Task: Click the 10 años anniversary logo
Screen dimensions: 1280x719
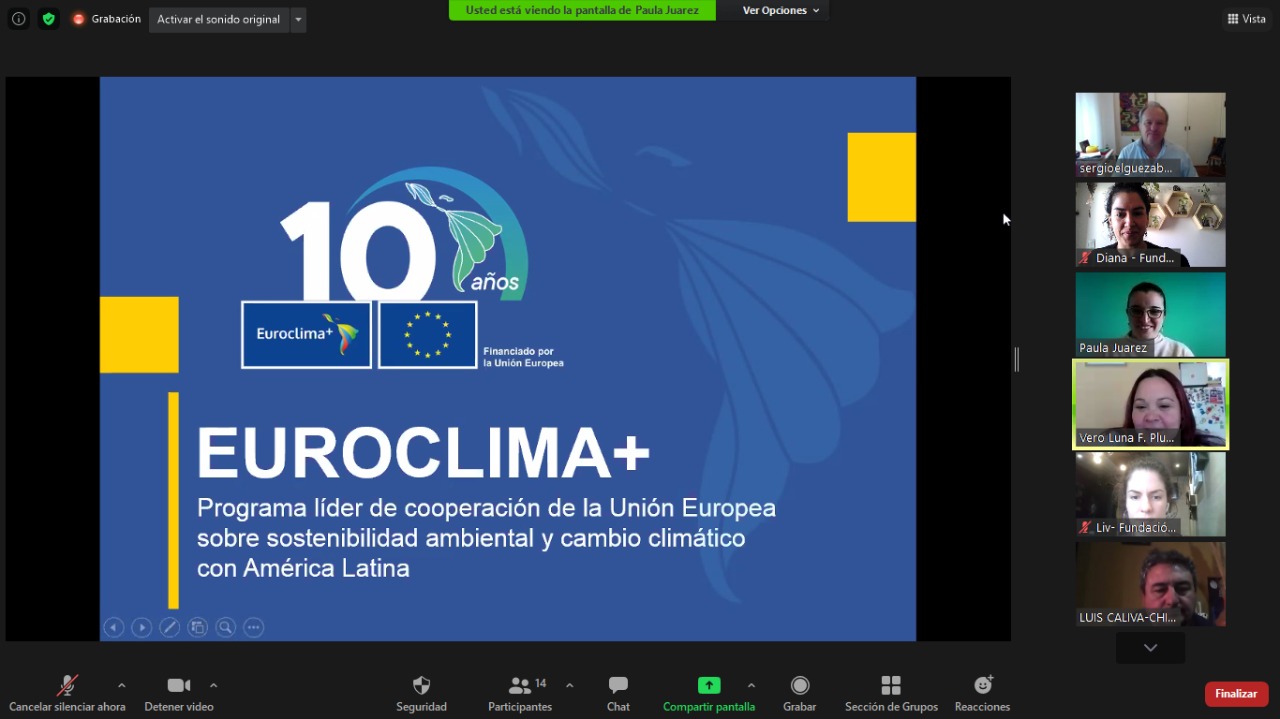Action: pyautogui.click(x=405, y=235)
